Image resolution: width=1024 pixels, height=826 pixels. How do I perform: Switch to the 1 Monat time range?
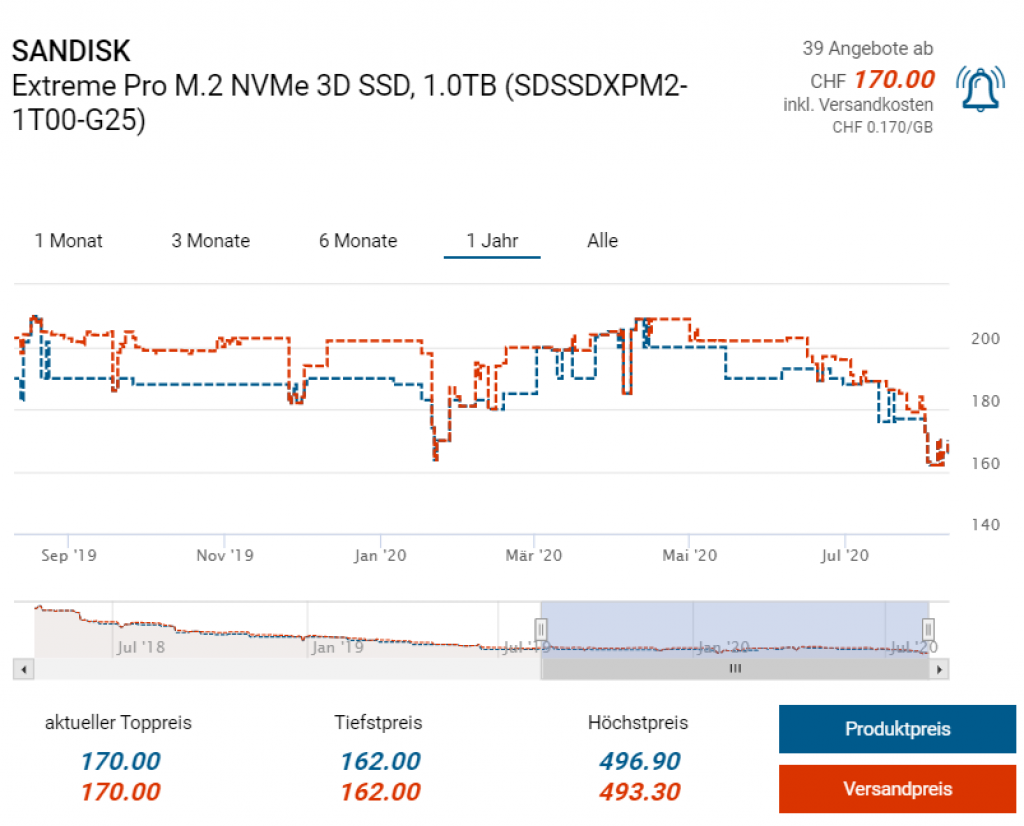tap(68, 241)
